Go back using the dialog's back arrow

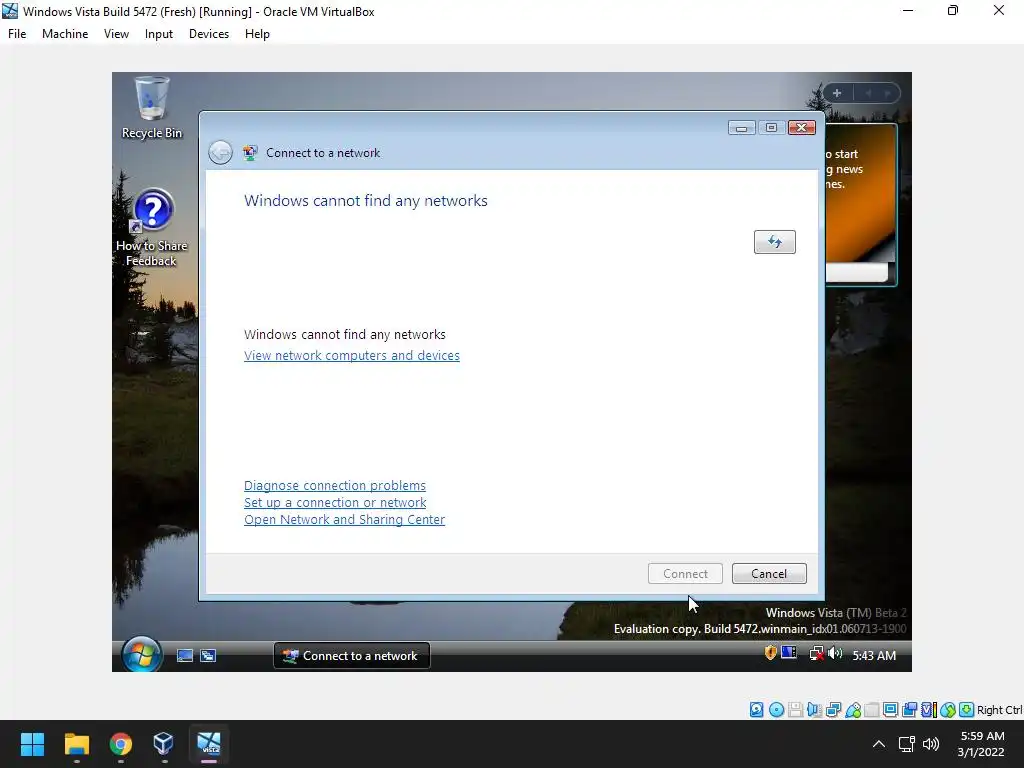coord(220,153)
